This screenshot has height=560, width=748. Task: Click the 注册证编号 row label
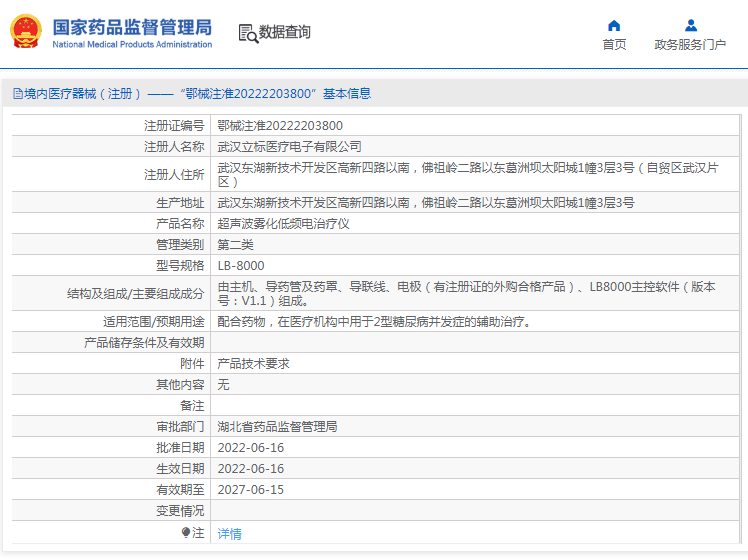click(174, 125)
